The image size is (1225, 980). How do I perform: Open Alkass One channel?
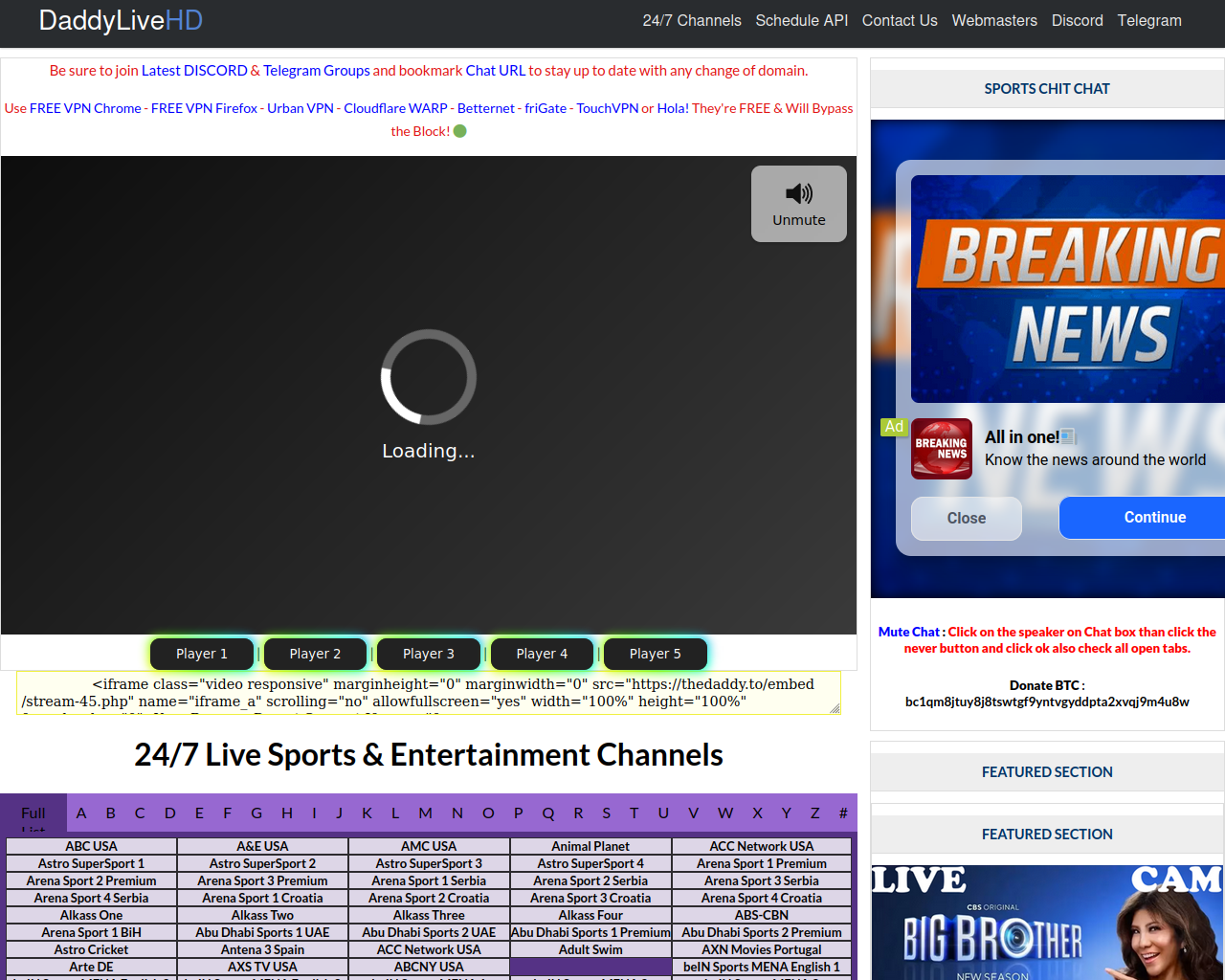92,915
